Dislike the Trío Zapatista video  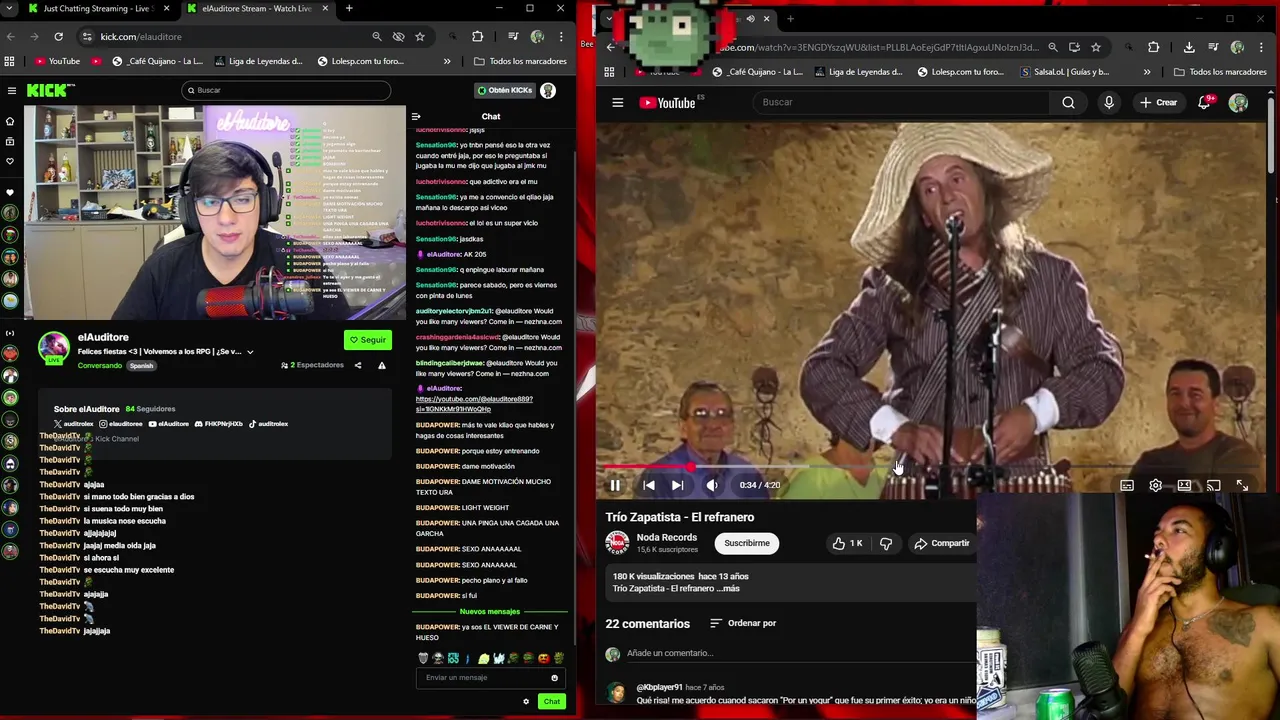[886, 543]
